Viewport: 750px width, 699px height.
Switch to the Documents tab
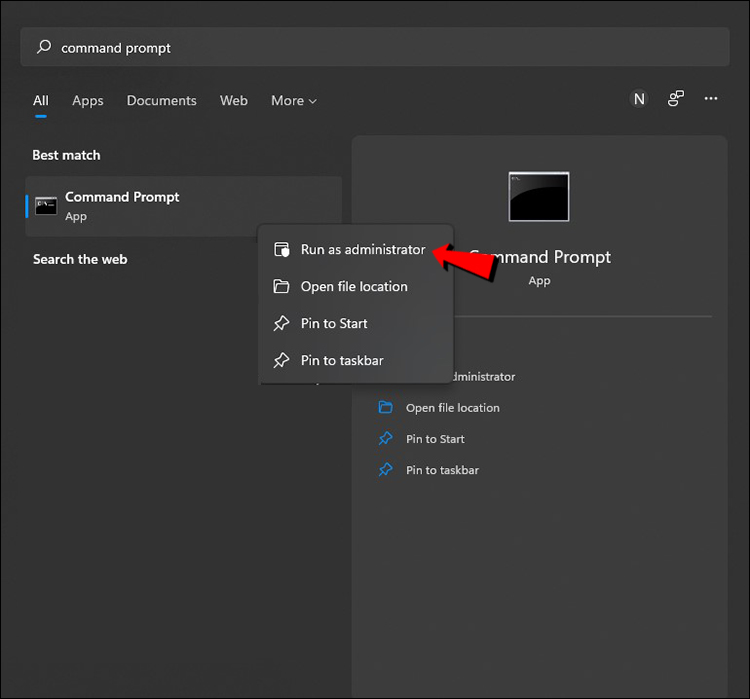(x=162, y=100)
